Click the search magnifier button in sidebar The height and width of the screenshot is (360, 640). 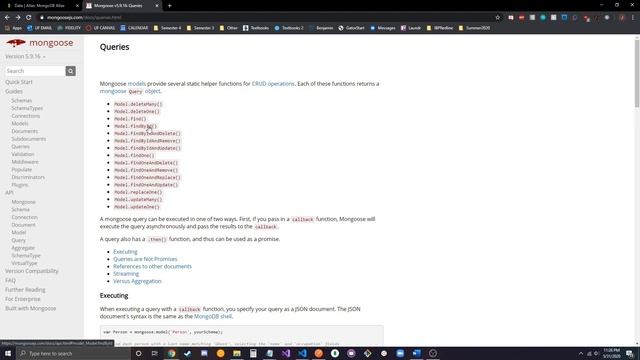tap(71, 71)
